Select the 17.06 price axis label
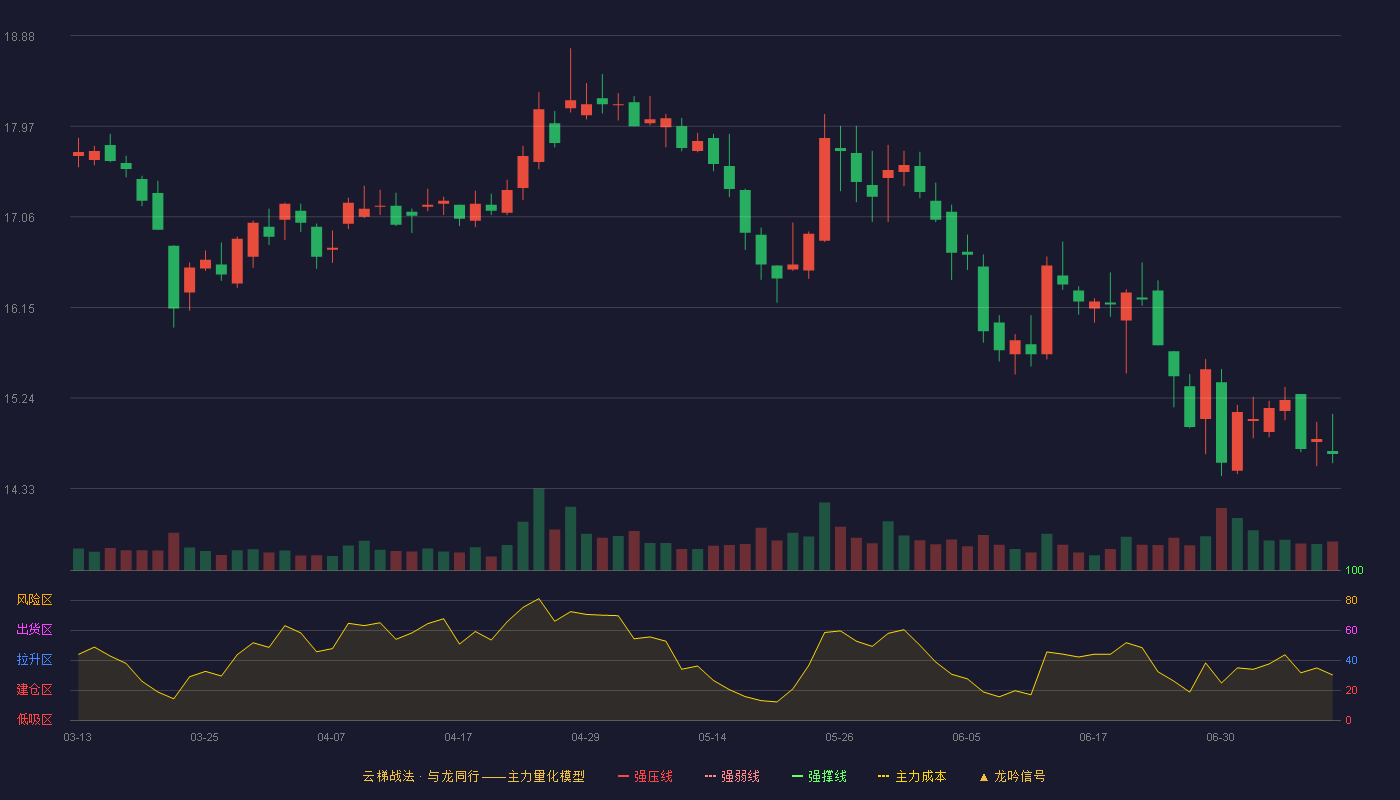 click(19, 217)
